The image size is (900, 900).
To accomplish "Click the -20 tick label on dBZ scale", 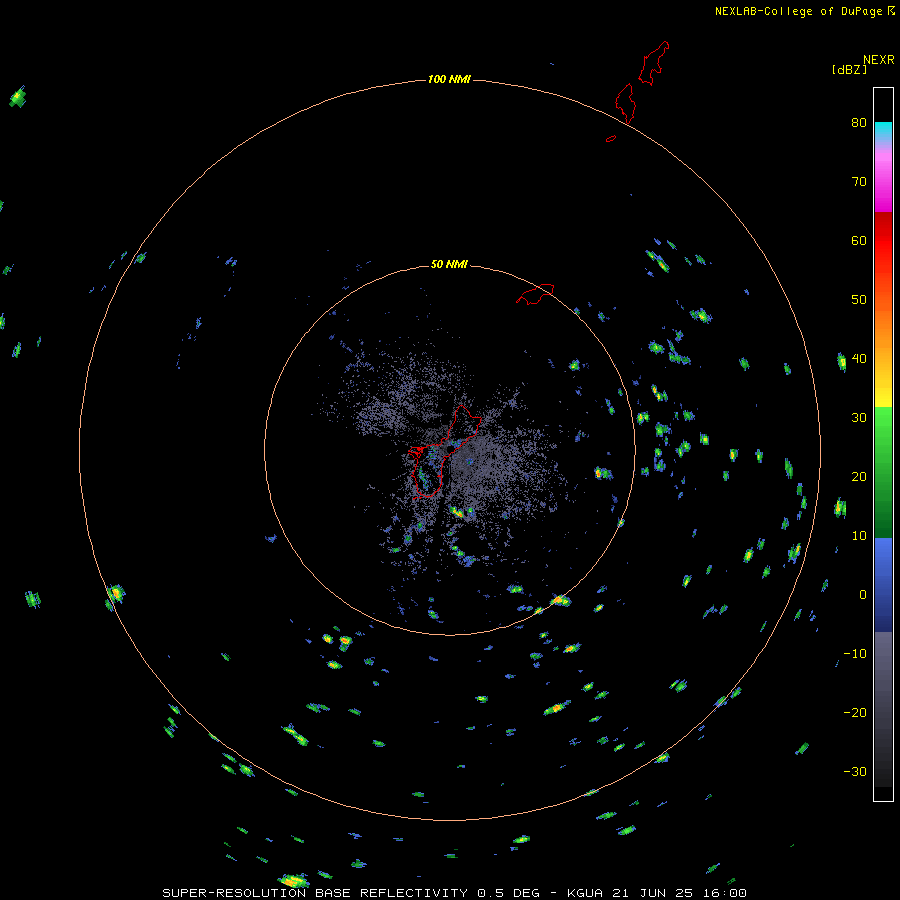I will (x=855, y=713).
